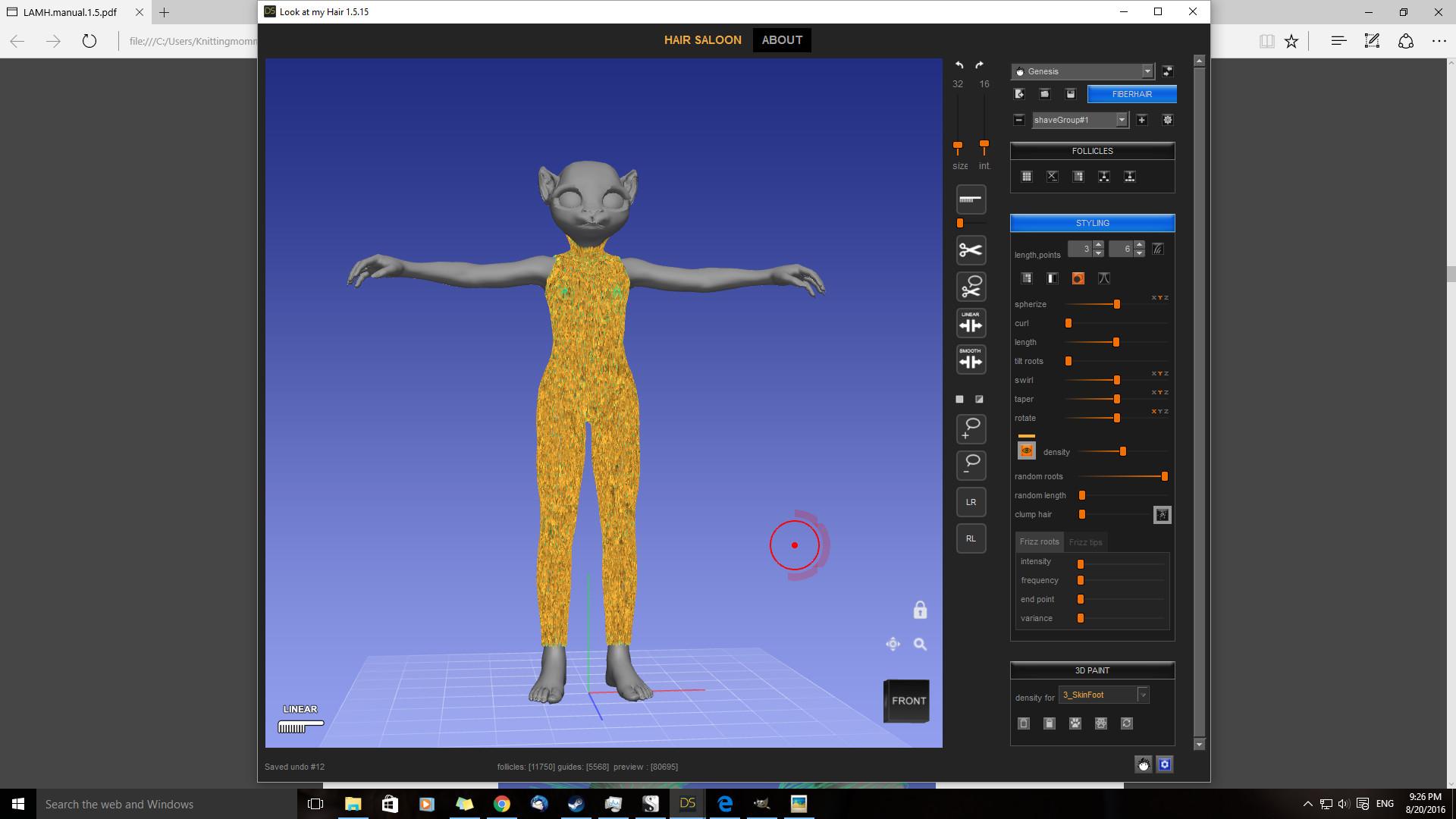
Task: Click the undo arrow icon
Action: point(959,65)
